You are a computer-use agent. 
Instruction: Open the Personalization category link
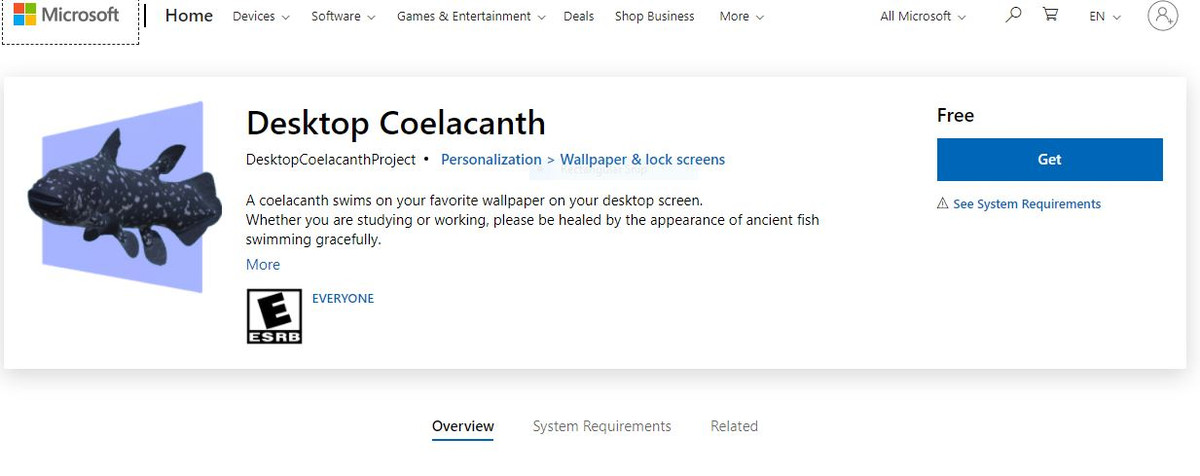click(490, 160)
